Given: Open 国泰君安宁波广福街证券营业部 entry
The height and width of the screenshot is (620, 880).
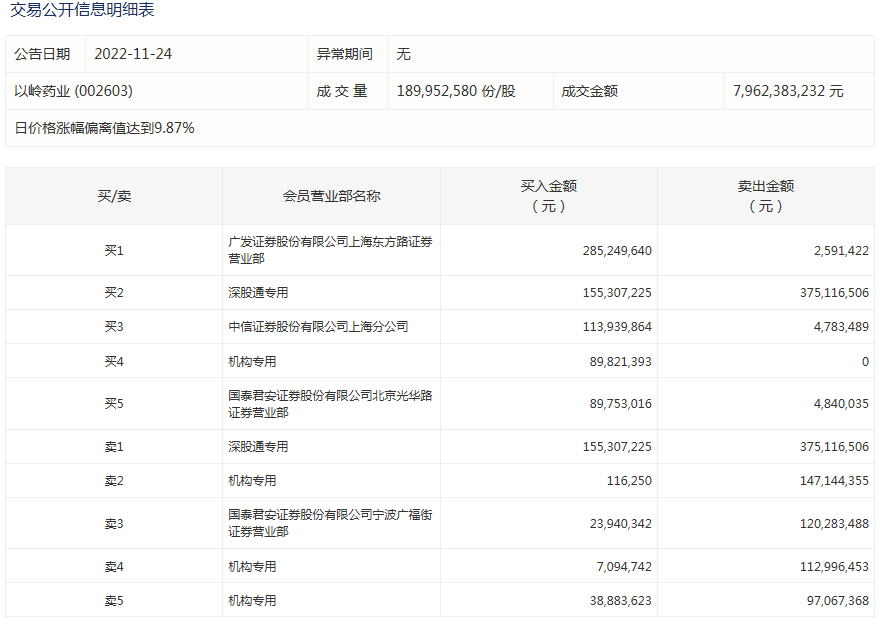Looking at the screenshot, I should click(x=330, y=523).
